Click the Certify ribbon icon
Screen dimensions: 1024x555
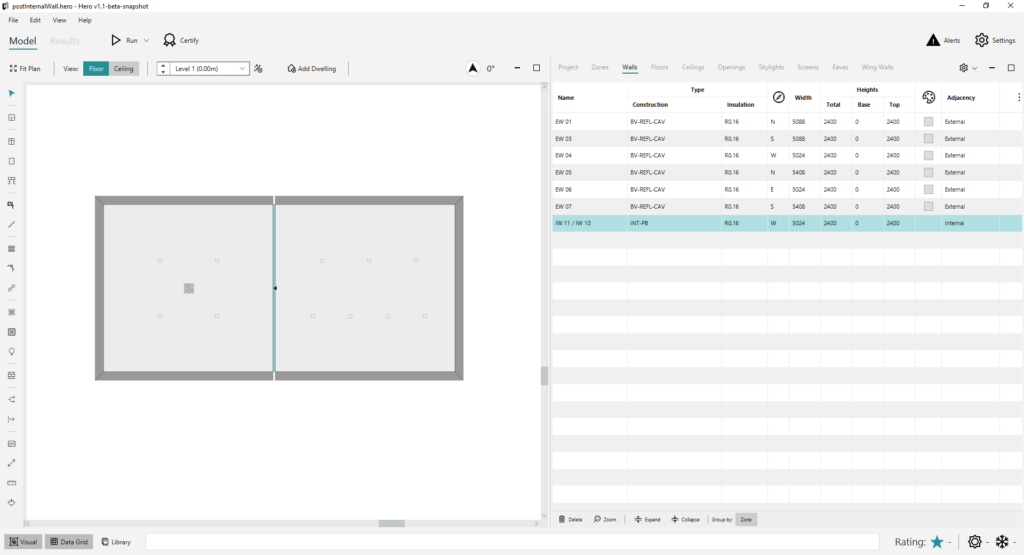[170, 40]
